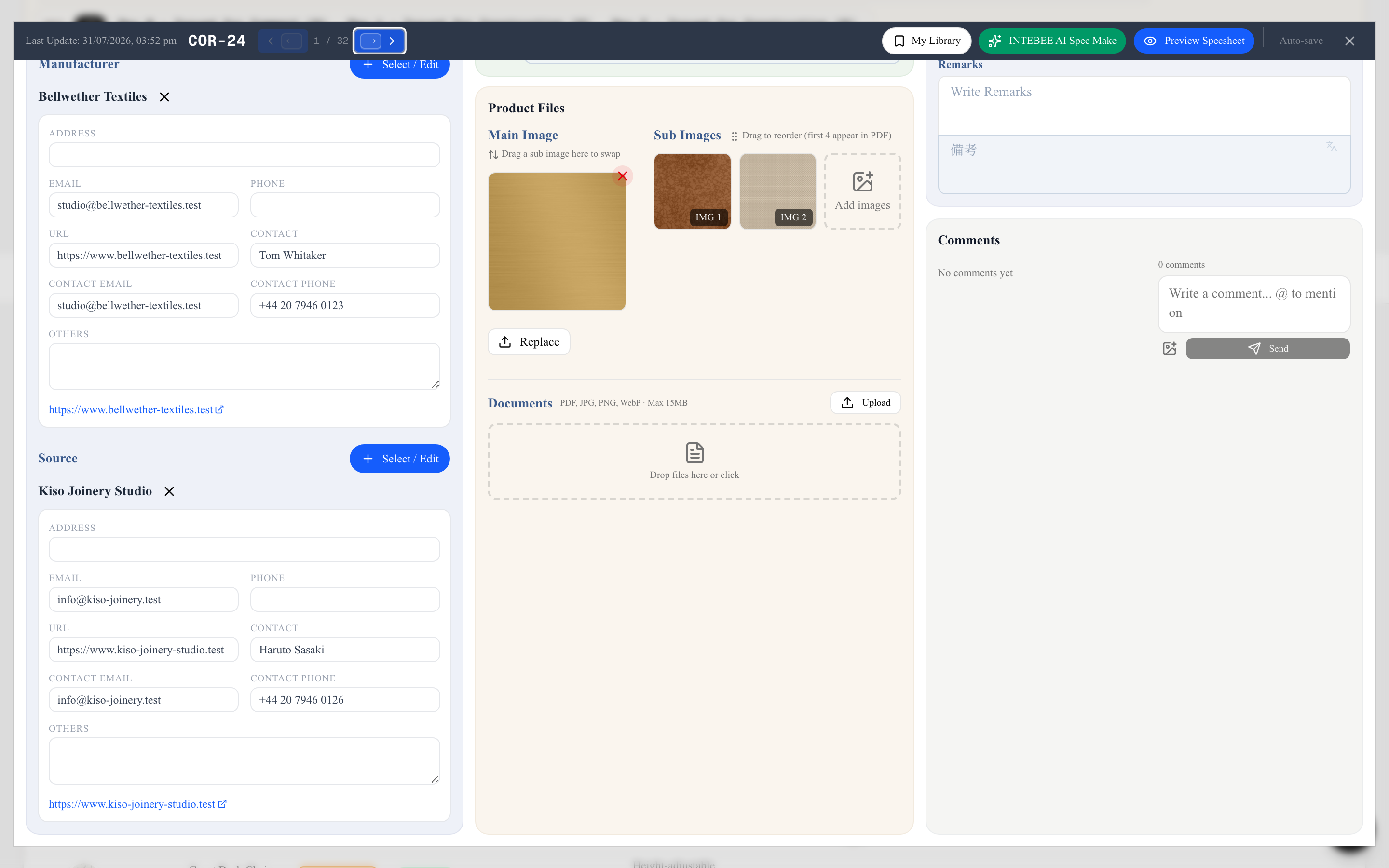Jump to last item with right arrow icon
The width and height of the screenshot is (1389, 868).
point(371,41)
